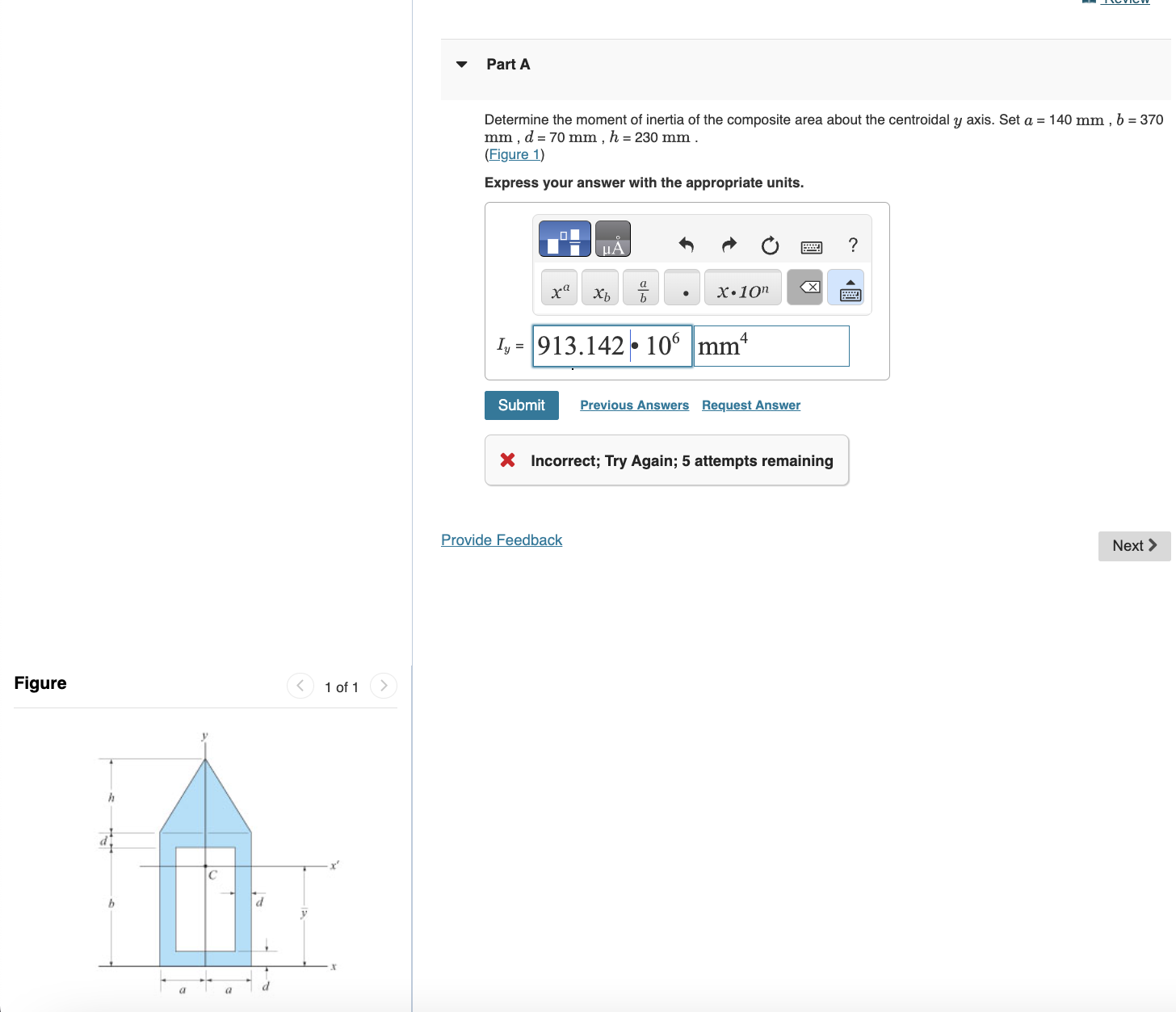
Task: Click the Next button
Action: click(1133, 546)
